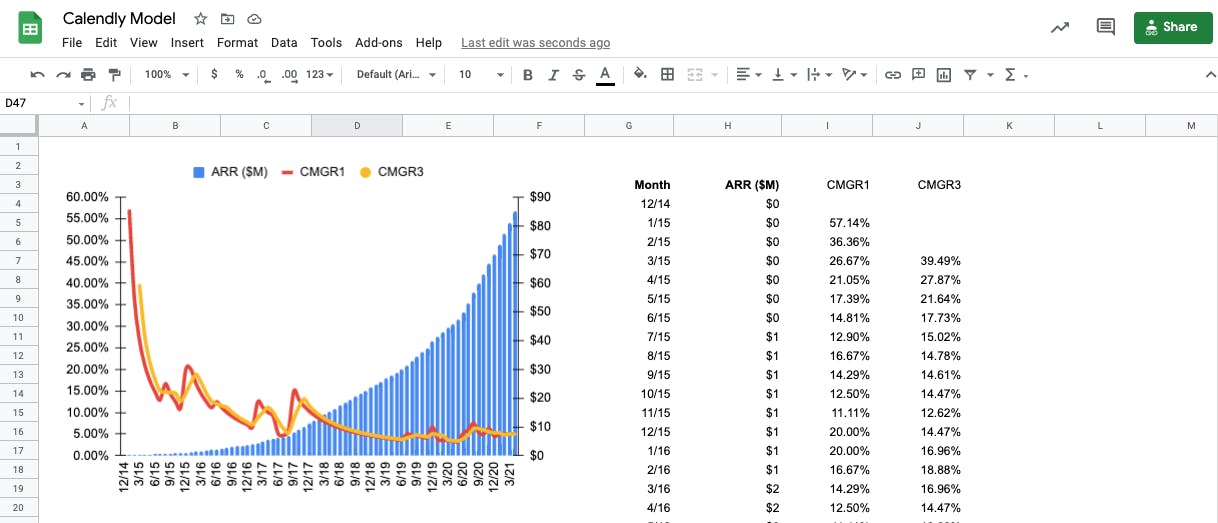Select column H header
This screenshot has width=1218, height=523.
click(x=728, y=125)
